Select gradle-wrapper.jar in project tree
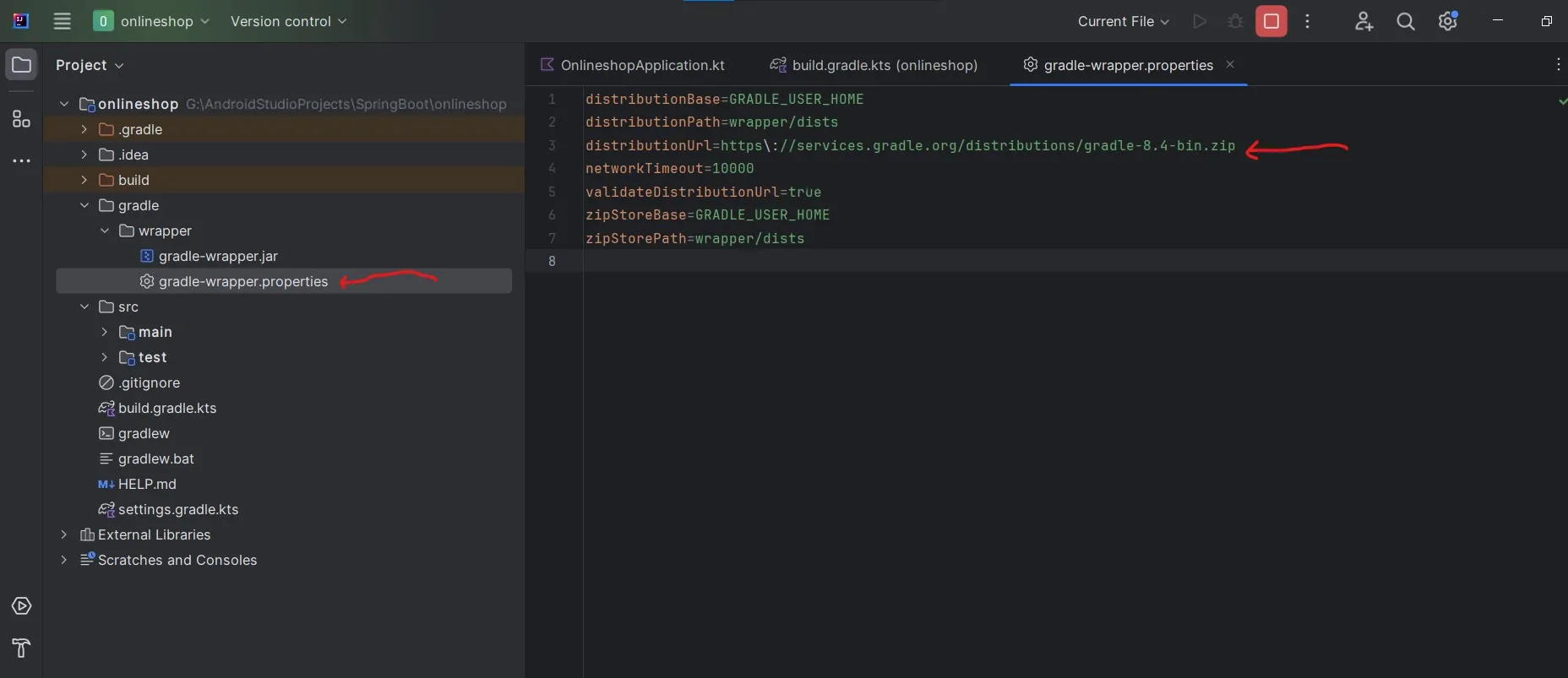Image resolution: width=1568 pixels, height=678 pixels. 218,256
